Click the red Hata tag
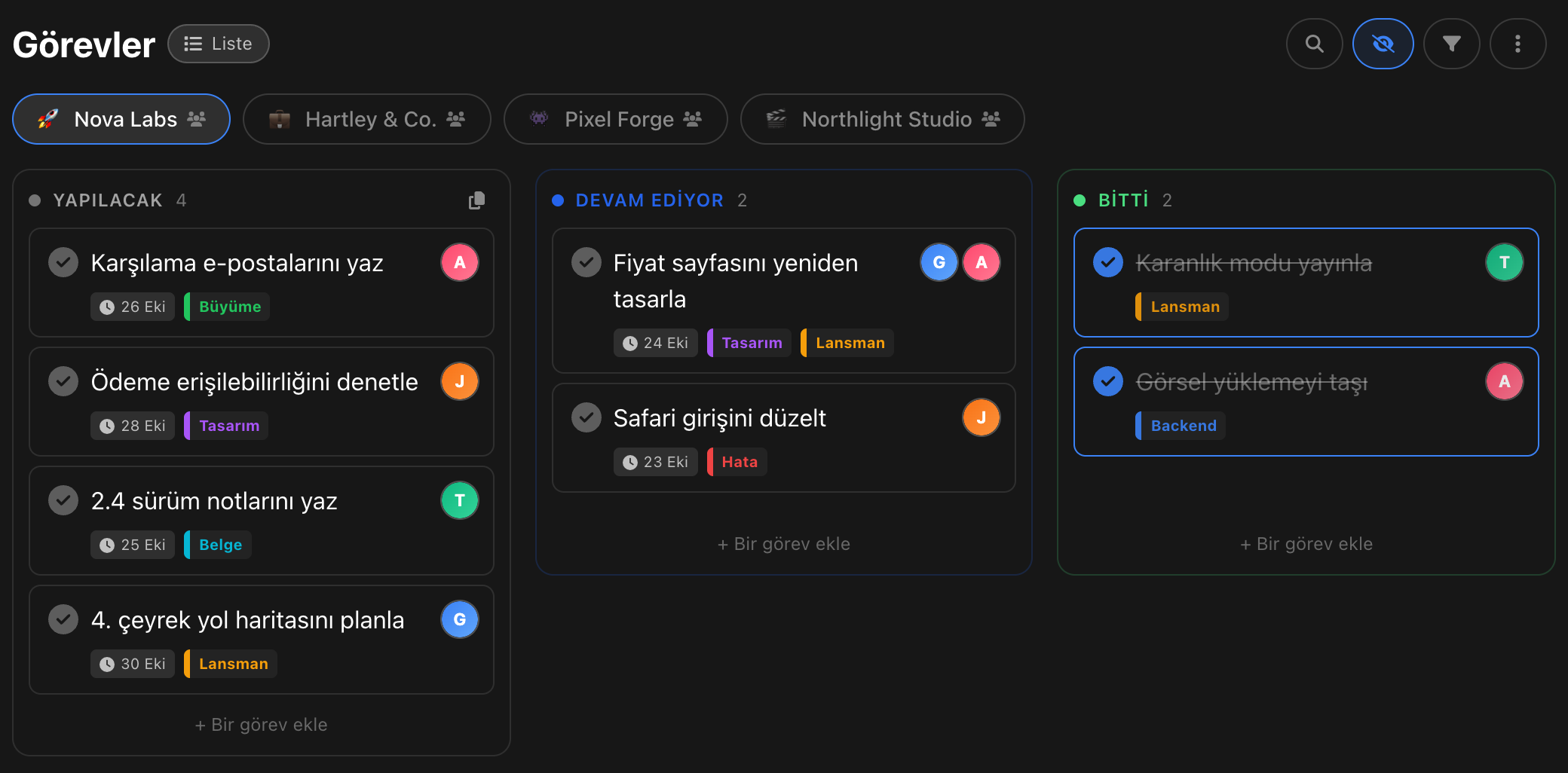This screenshot has width=1568, height=773. point(737,462)
